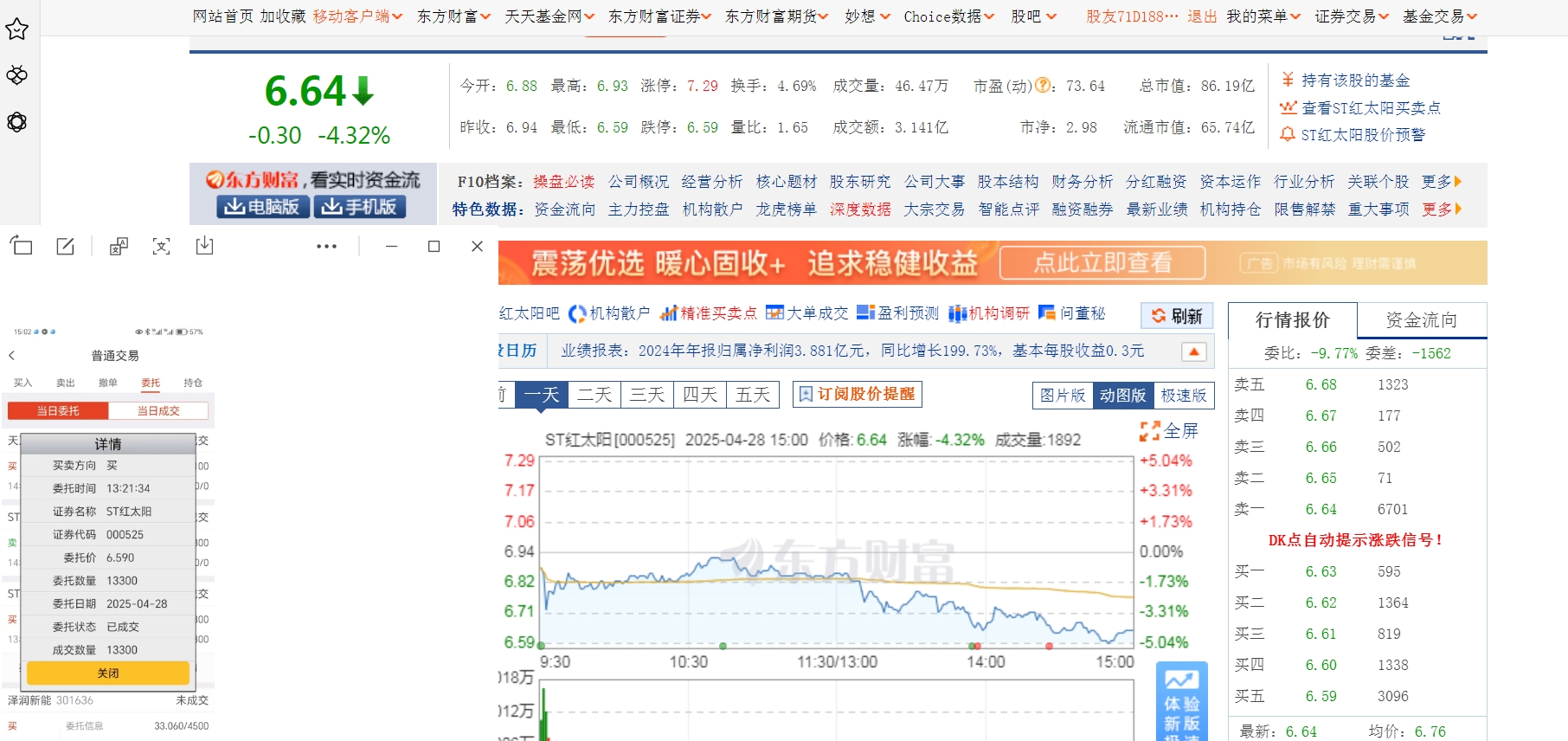The height and width of the screenshot is (741, 1568).
Task: Click the 订阅股价提醒 button
Action: (x=858, y=394)
